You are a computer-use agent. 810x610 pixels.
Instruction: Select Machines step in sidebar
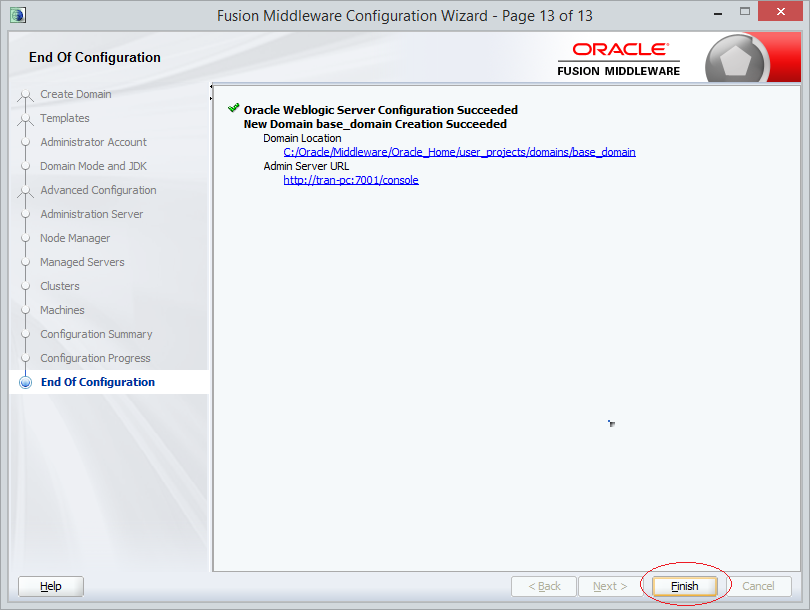click(62, 310)
